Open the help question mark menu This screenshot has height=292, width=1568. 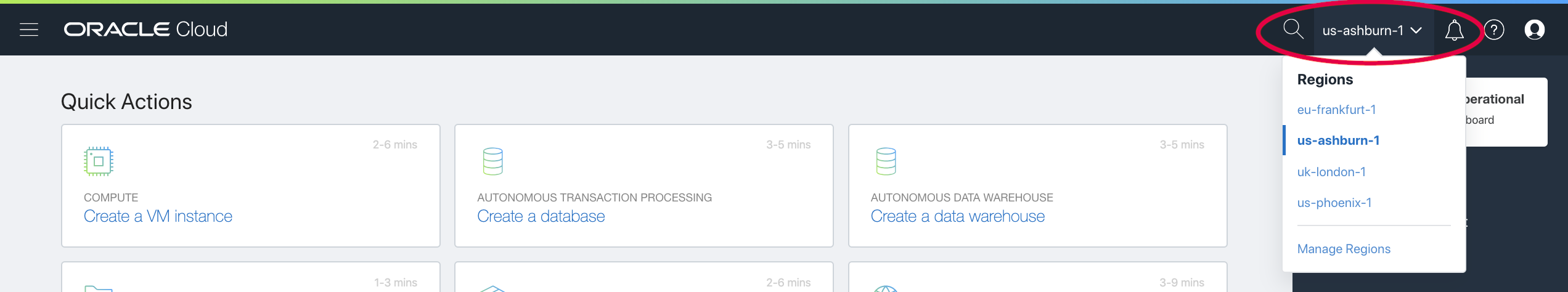point(1494,30)
